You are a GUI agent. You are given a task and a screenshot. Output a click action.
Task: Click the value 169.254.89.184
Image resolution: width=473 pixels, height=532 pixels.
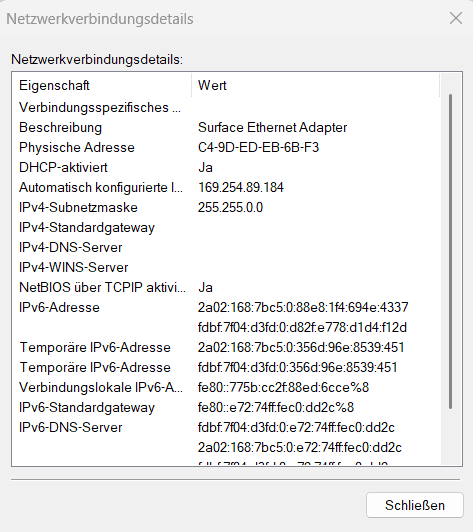point(241,188)
